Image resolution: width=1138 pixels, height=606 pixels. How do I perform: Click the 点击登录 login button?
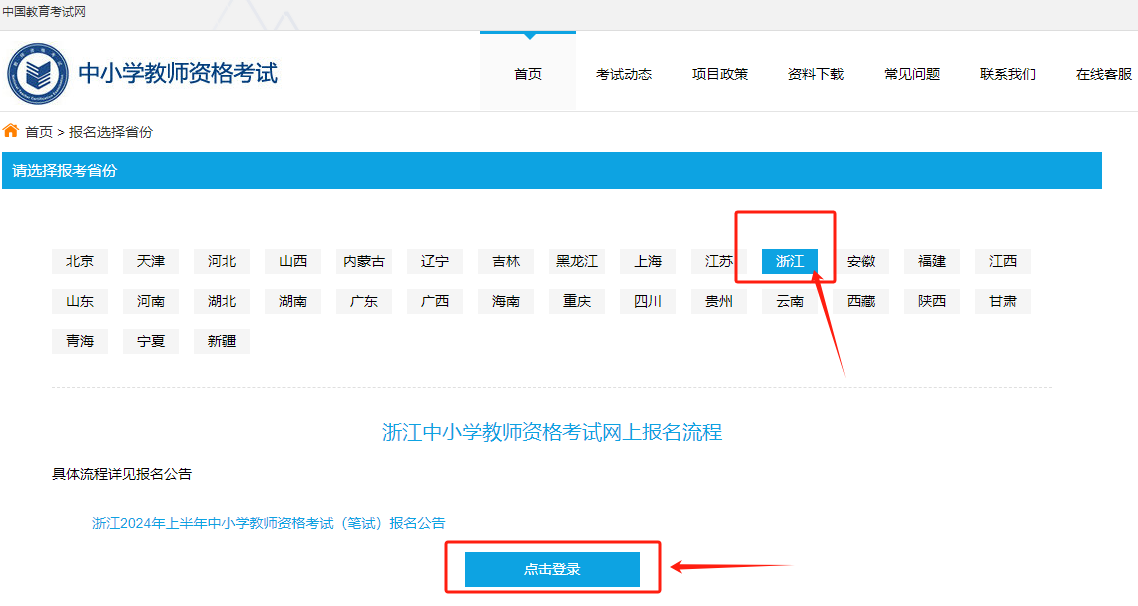click(551, 569)
